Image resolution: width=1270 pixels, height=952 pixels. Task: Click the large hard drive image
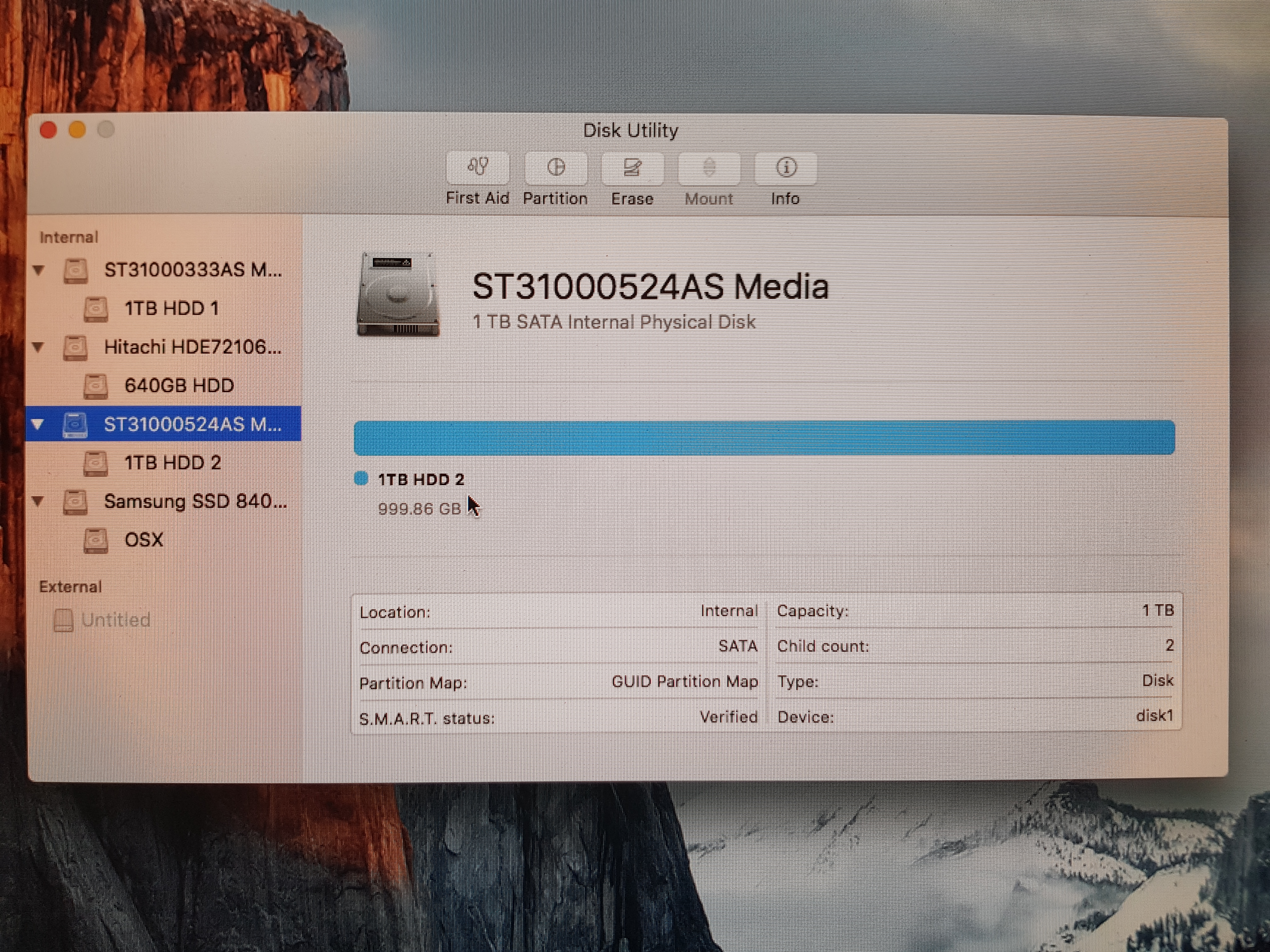(x=398, y=295)
